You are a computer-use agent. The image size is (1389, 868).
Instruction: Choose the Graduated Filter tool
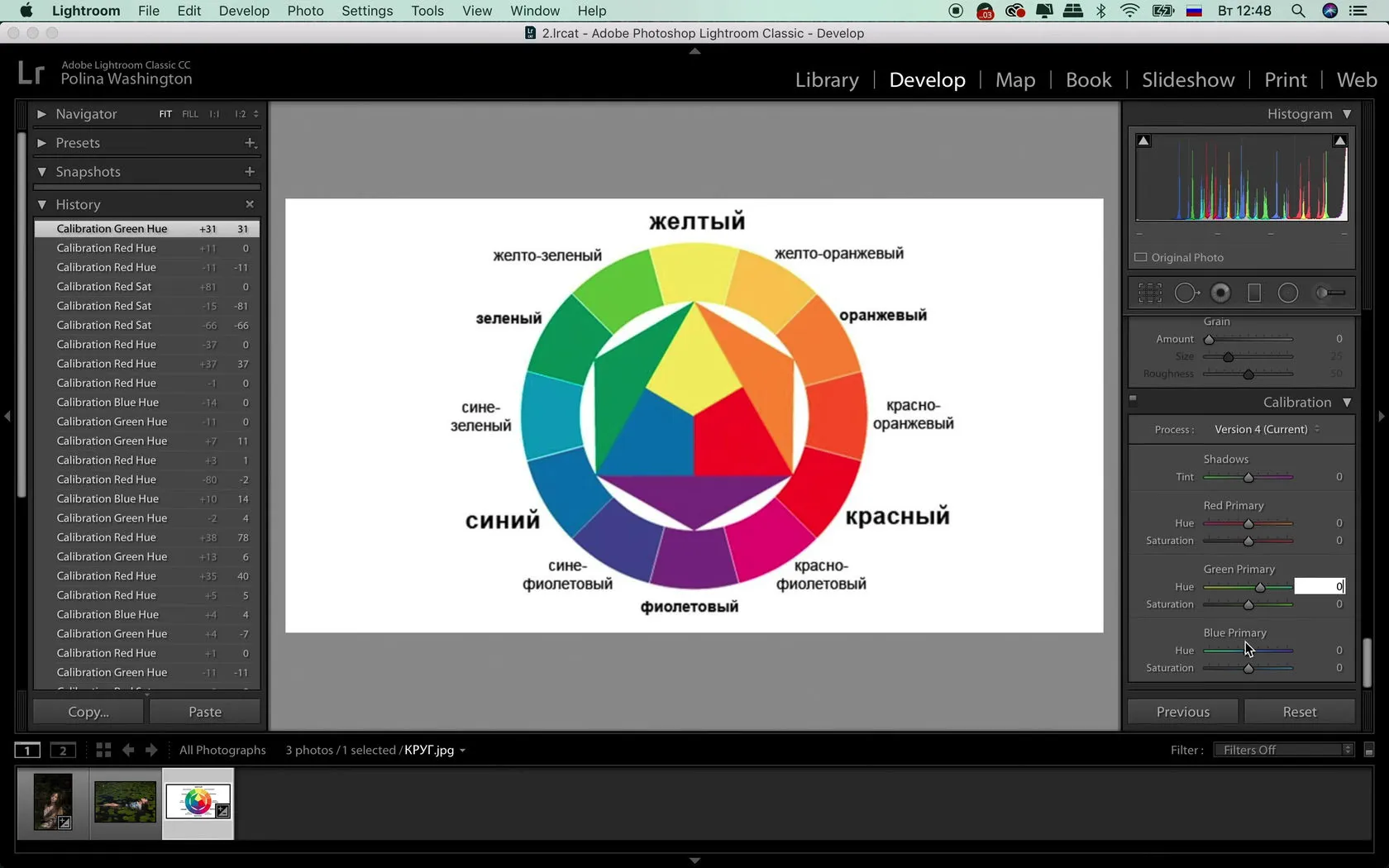coord(1254,293)
